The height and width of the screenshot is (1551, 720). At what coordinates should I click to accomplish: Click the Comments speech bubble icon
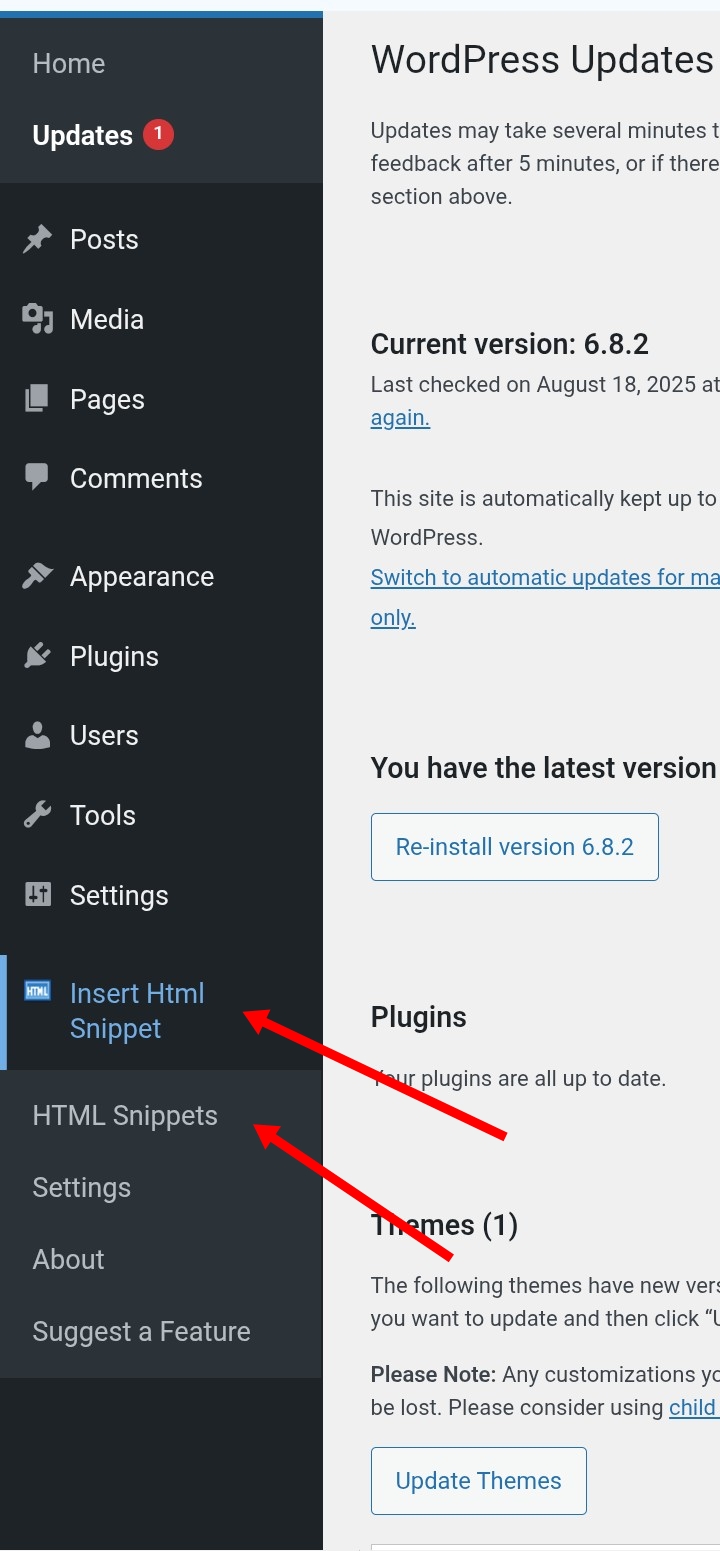coord(37,478)
